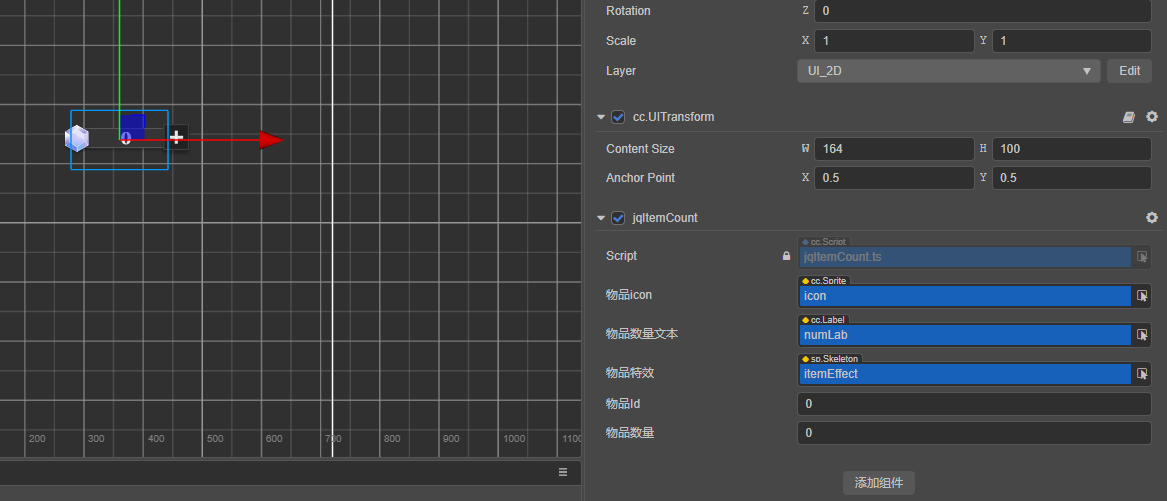1167x501 pixels.
Task: Focus Content Size W field showing 164
Action: pos(894,149)
